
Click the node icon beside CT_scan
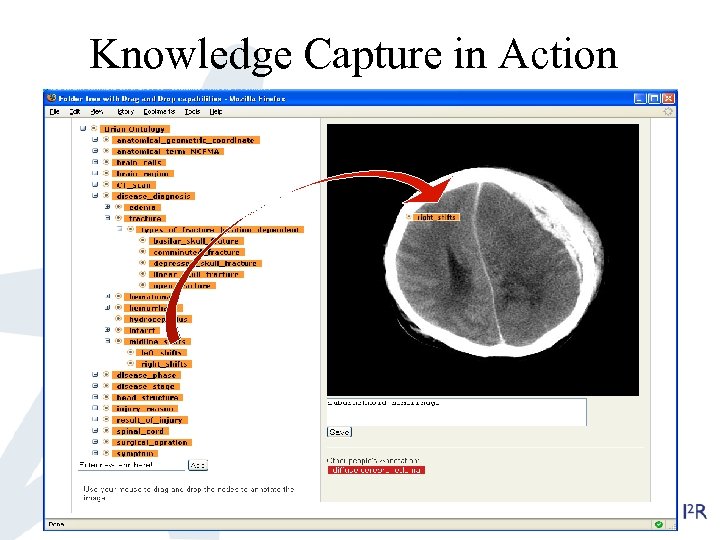106,185
